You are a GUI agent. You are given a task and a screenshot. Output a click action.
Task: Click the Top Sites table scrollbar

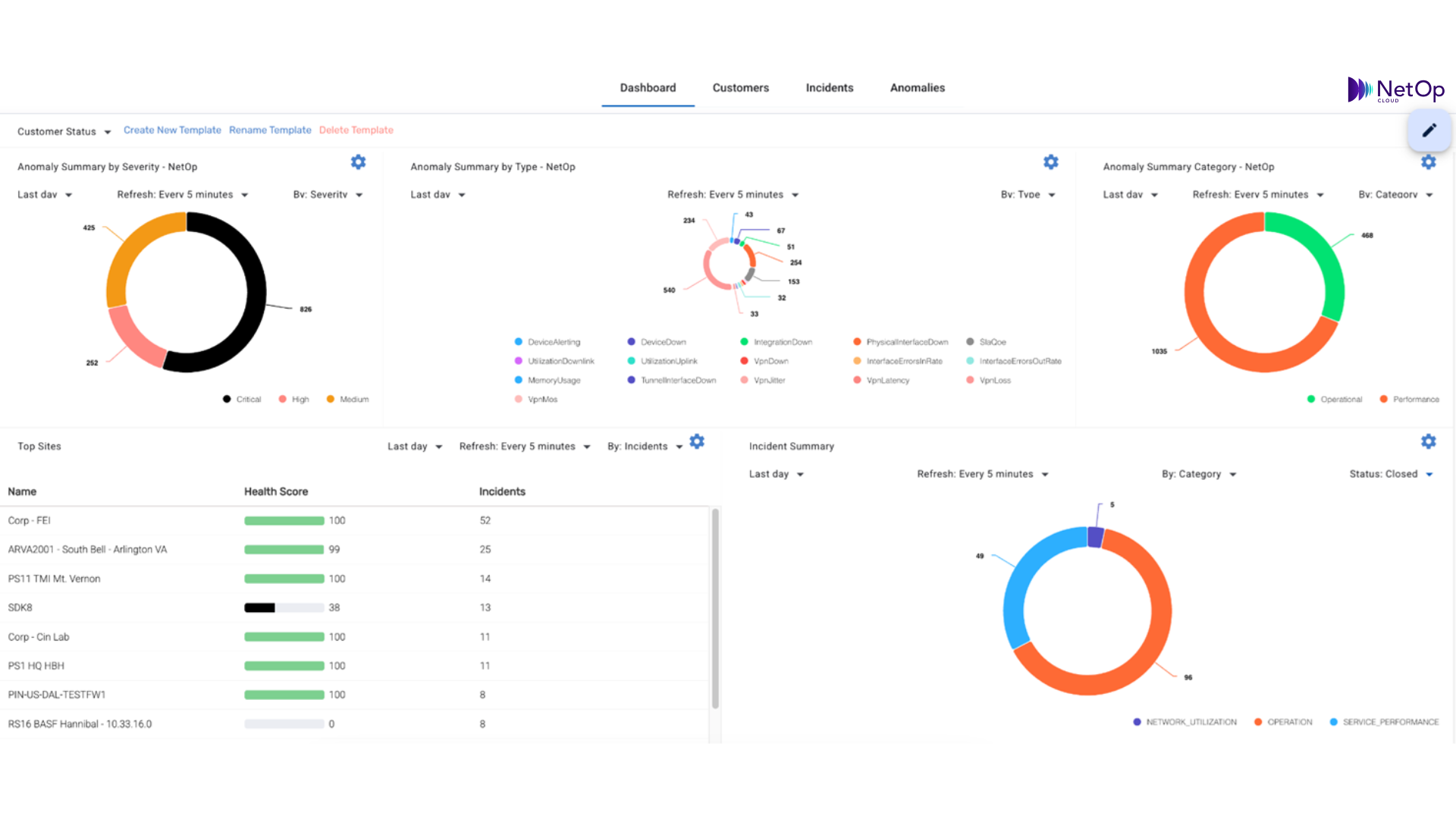[714, 607]
